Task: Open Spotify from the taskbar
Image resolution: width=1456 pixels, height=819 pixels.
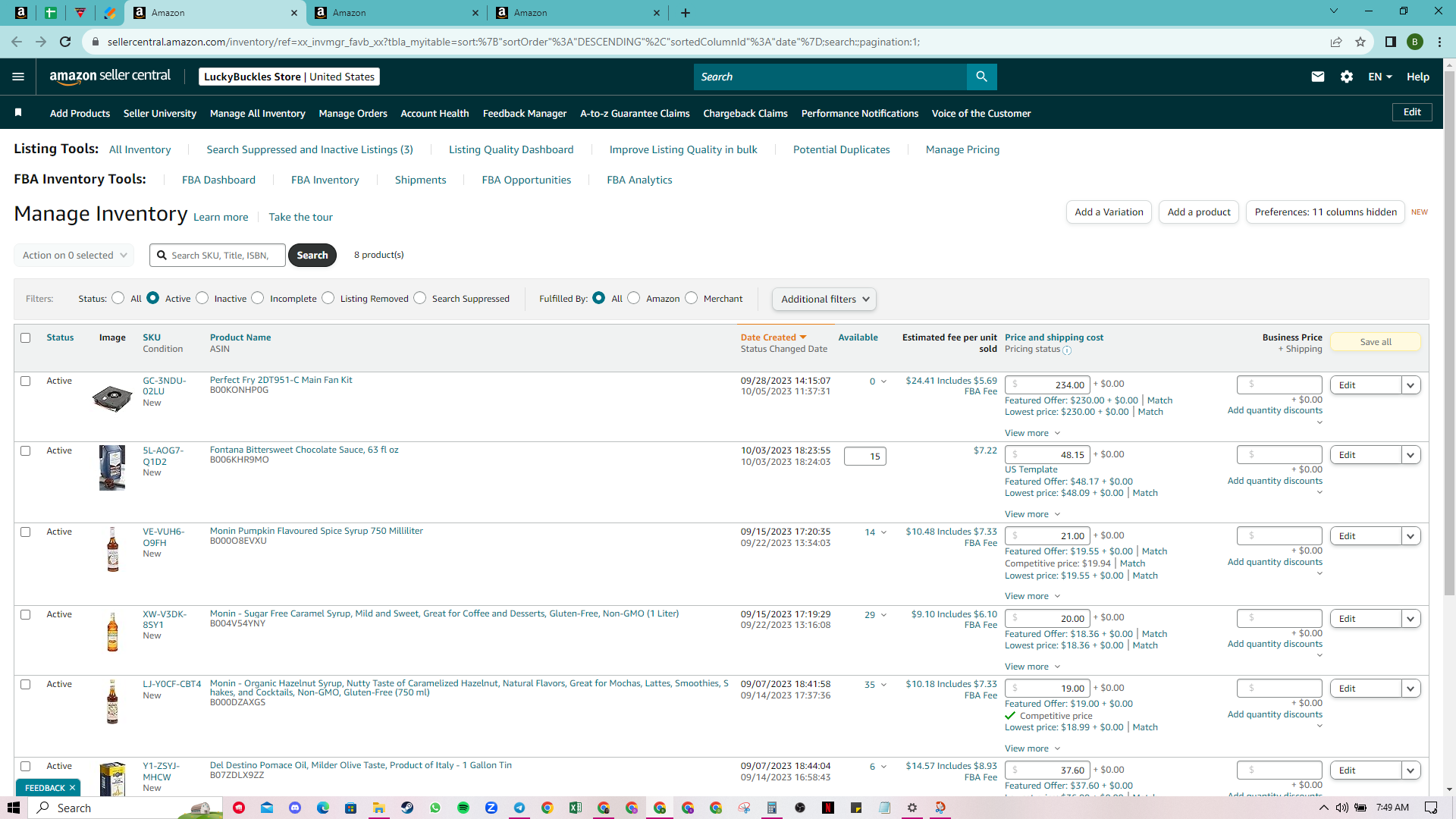Action: 463,808
